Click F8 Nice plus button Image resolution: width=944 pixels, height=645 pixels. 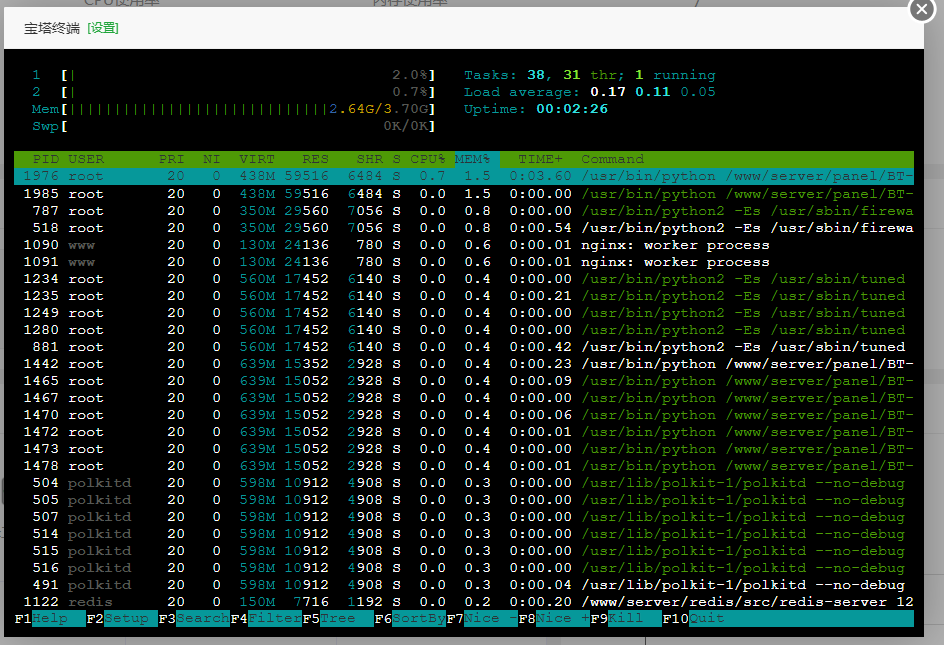pos(554,619)
